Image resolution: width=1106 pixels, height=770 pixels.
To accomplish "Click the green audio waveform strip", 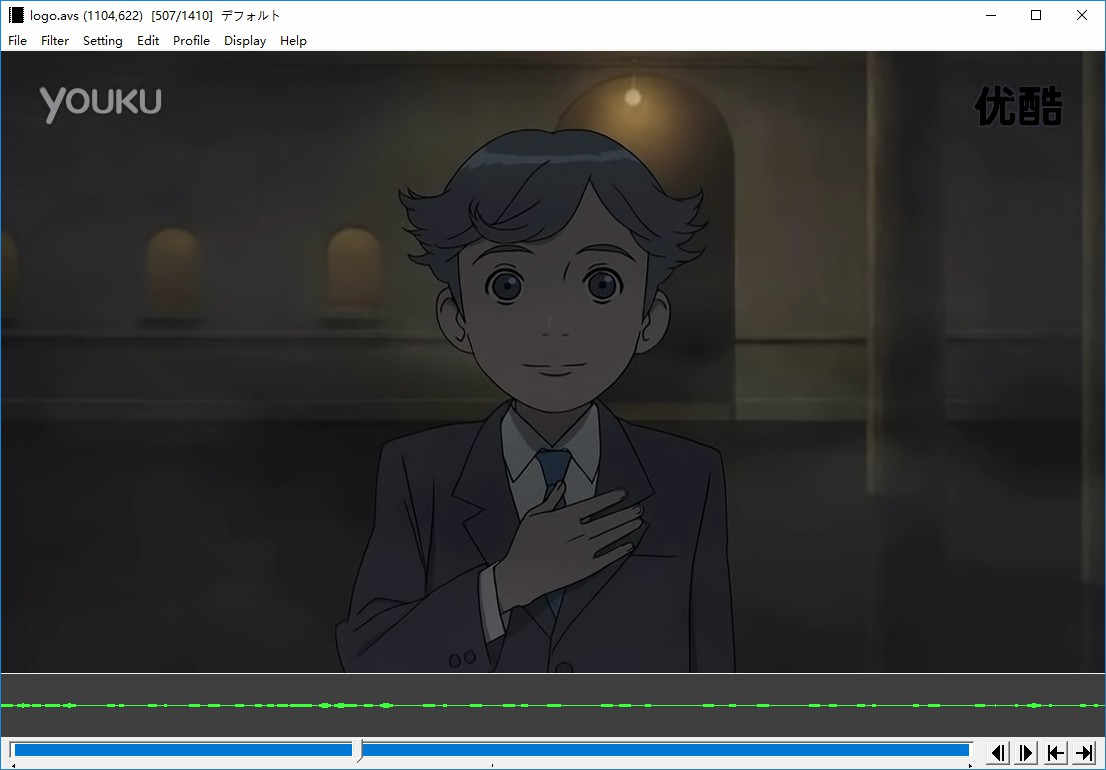I will 552,705.
